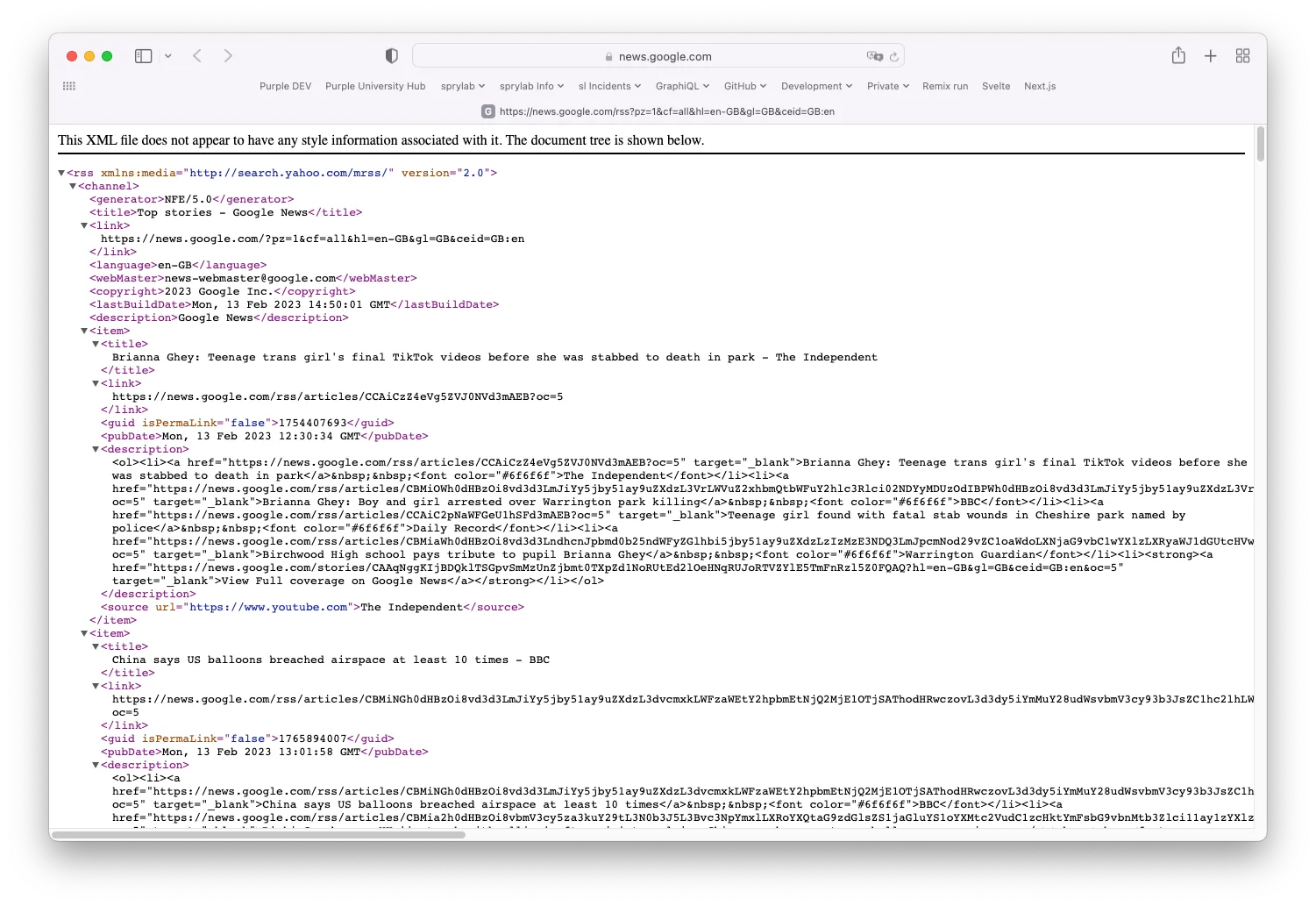Open Purple DEV bookmark
Screen dimensions: 1316x906
(x=286, y=86)
